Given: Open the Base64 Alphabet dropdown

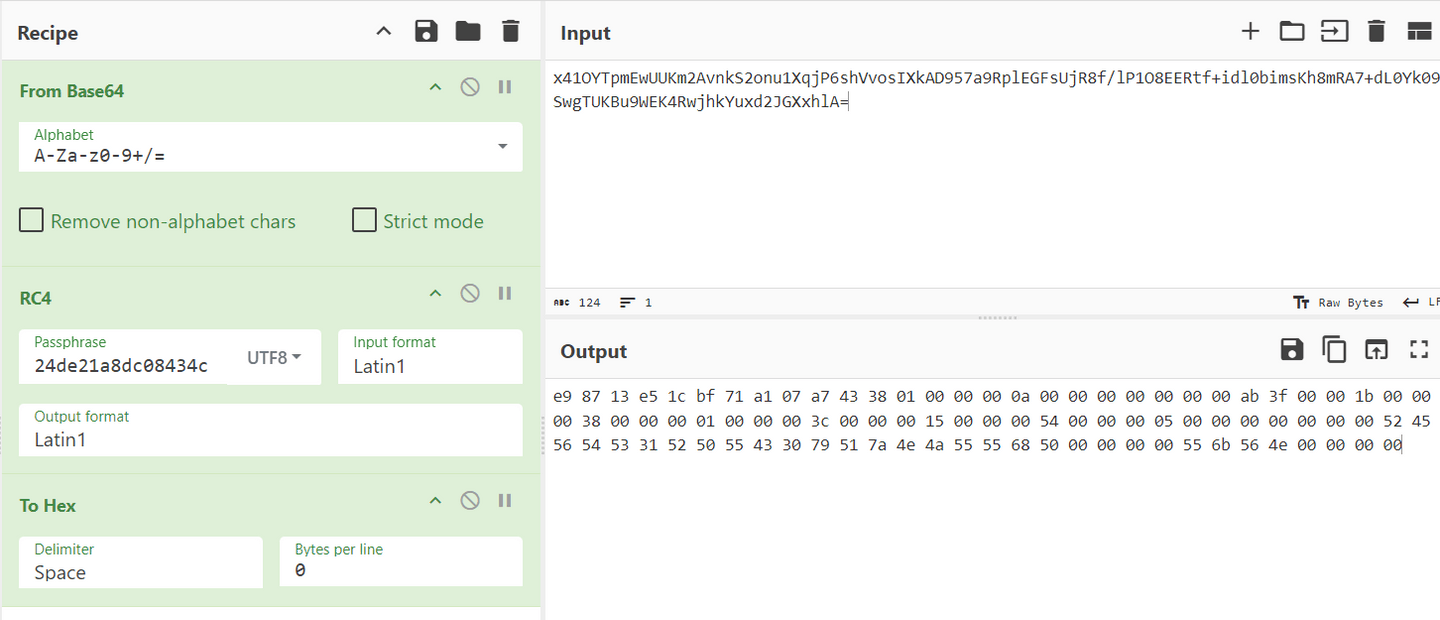Looking at the screenshot, I should pos(502,147).
